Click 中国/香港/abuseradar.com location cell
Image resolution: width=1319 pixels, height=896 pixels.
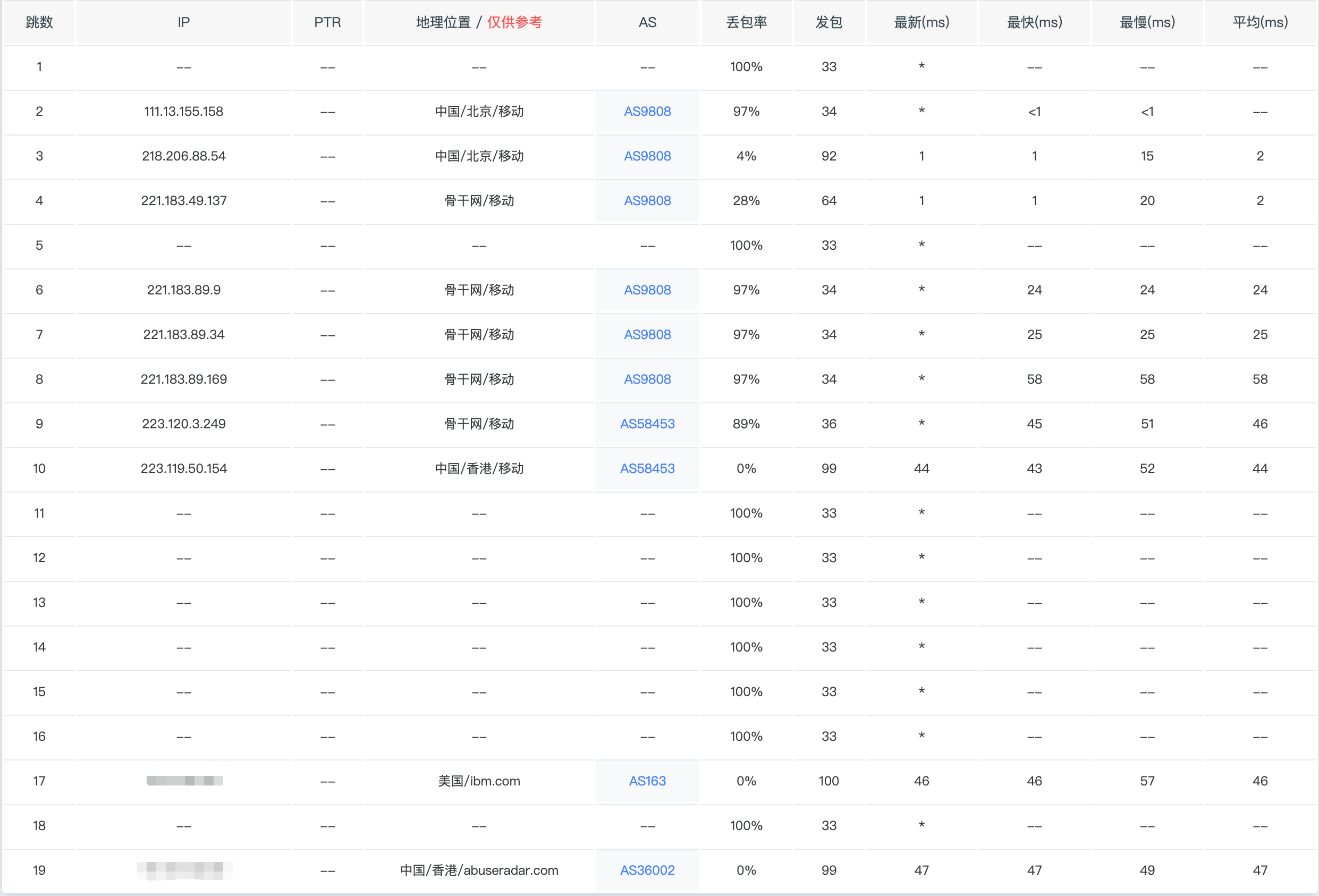pyautogui.click(x=479, y=870)
